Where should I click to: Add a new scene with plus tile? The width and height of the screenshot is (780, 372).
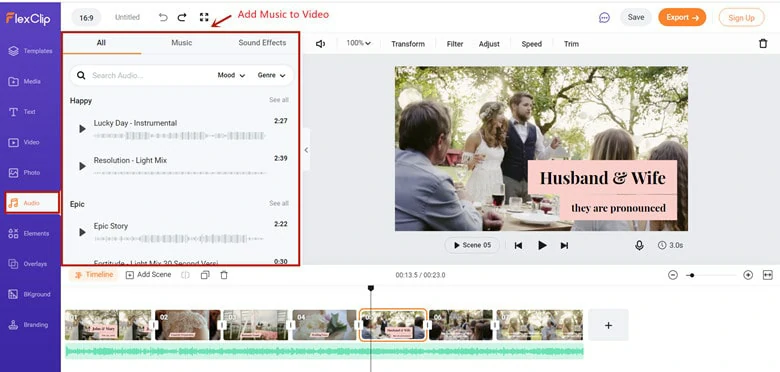[608, 325]
